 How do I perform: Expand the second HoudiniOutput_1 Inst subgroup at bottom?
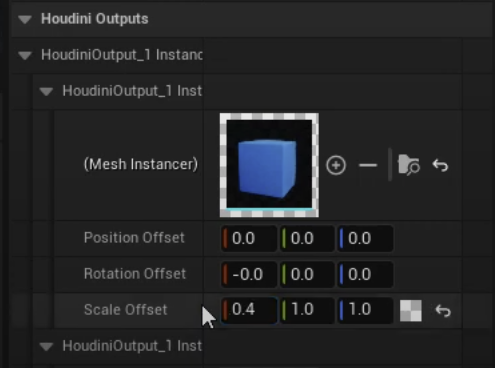46,347
